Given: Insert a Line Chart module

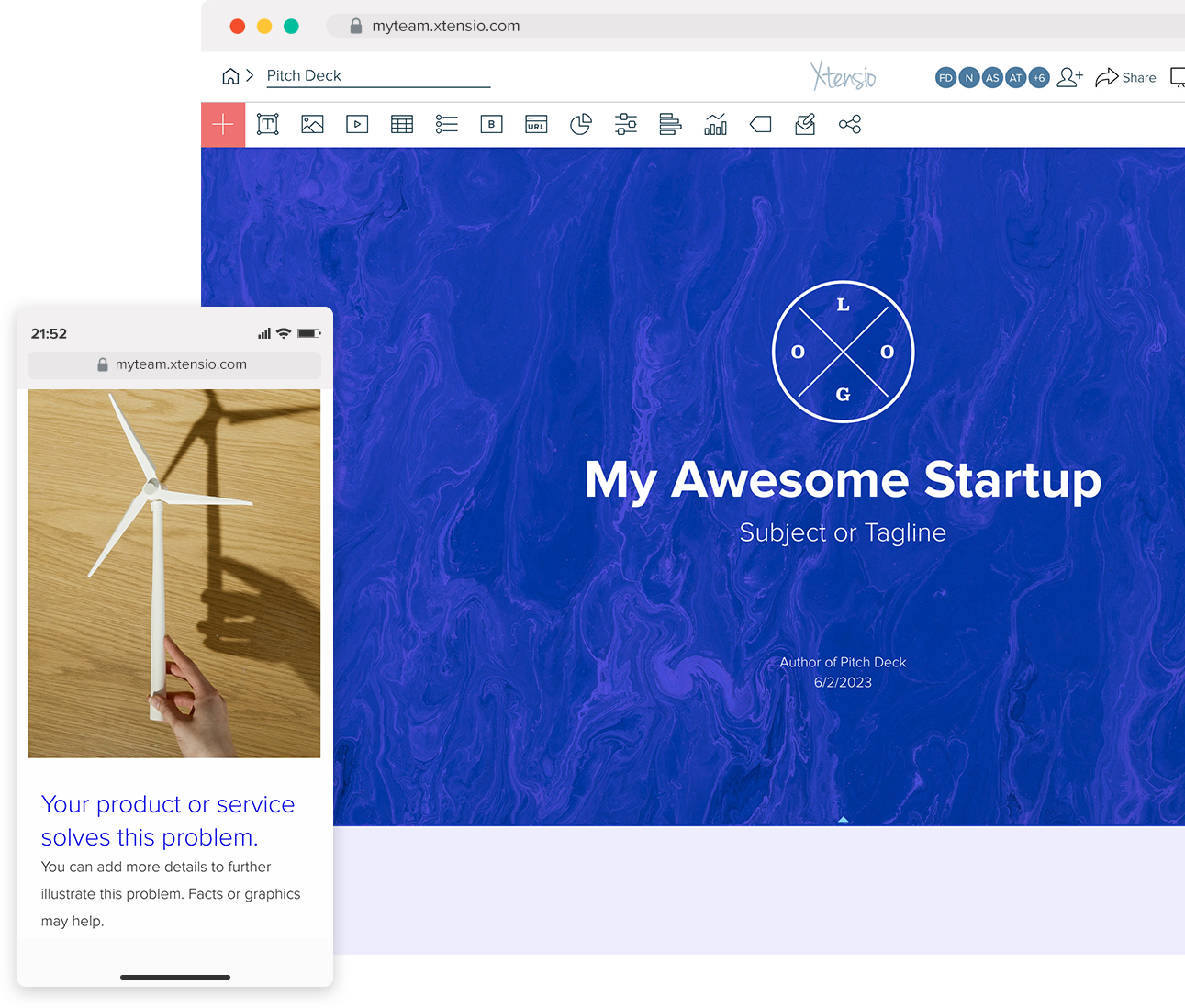Looking at the screenshot, I should [715, 124].
